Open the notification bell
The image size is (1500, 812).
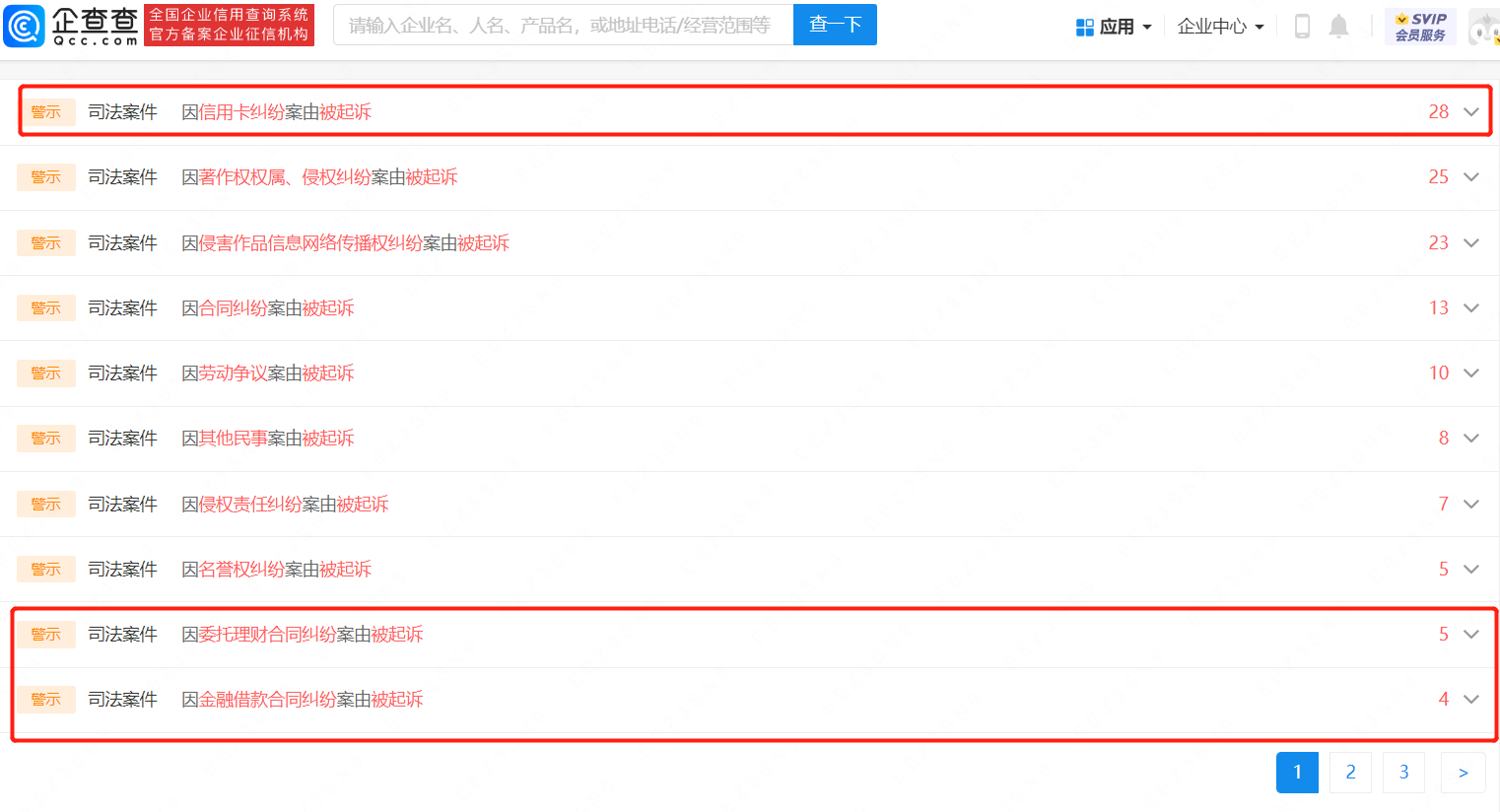[1338, 27]
